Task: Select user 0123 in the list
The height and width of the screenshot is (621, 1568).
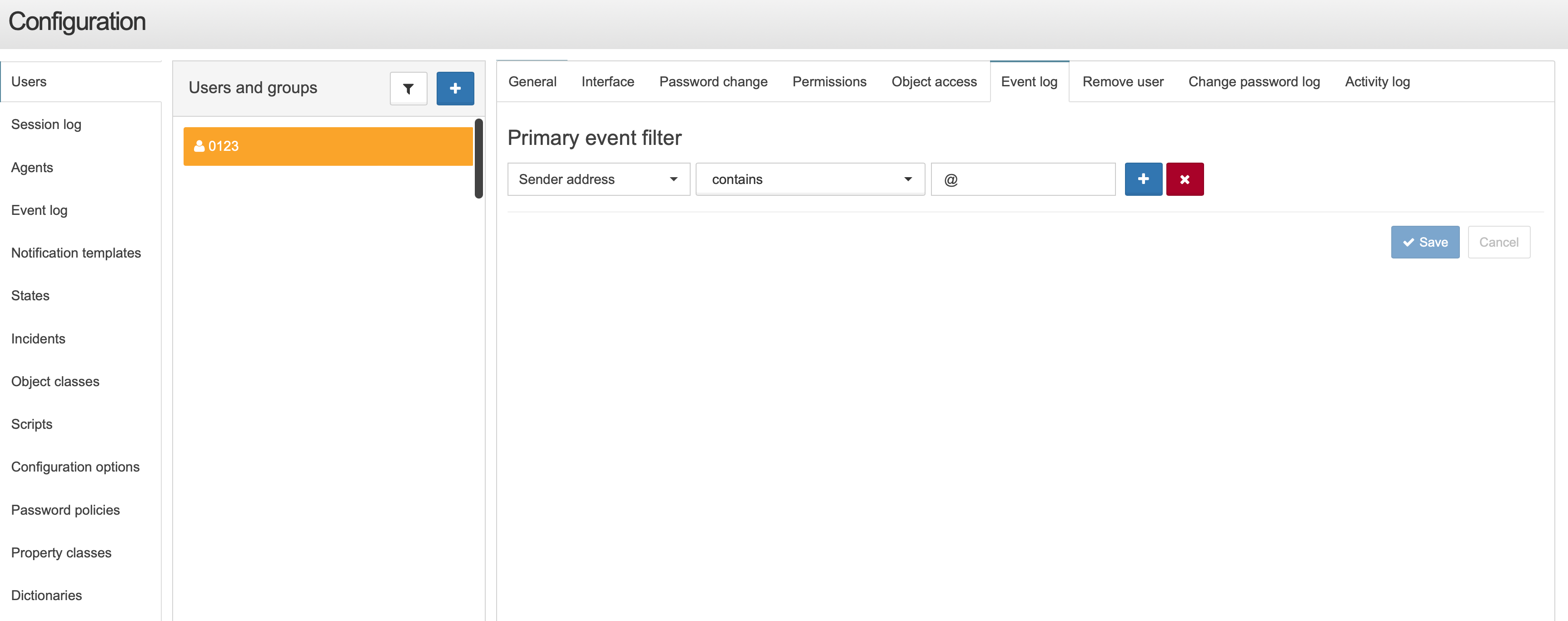Action: [328, 146]
